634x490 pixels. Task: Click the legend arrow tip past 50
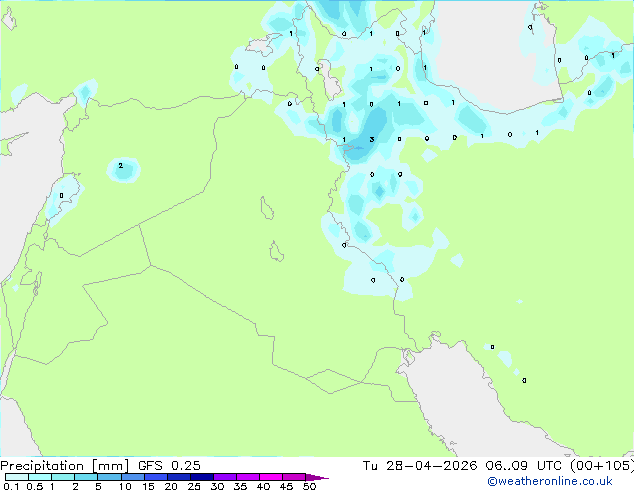click(317, 477)
